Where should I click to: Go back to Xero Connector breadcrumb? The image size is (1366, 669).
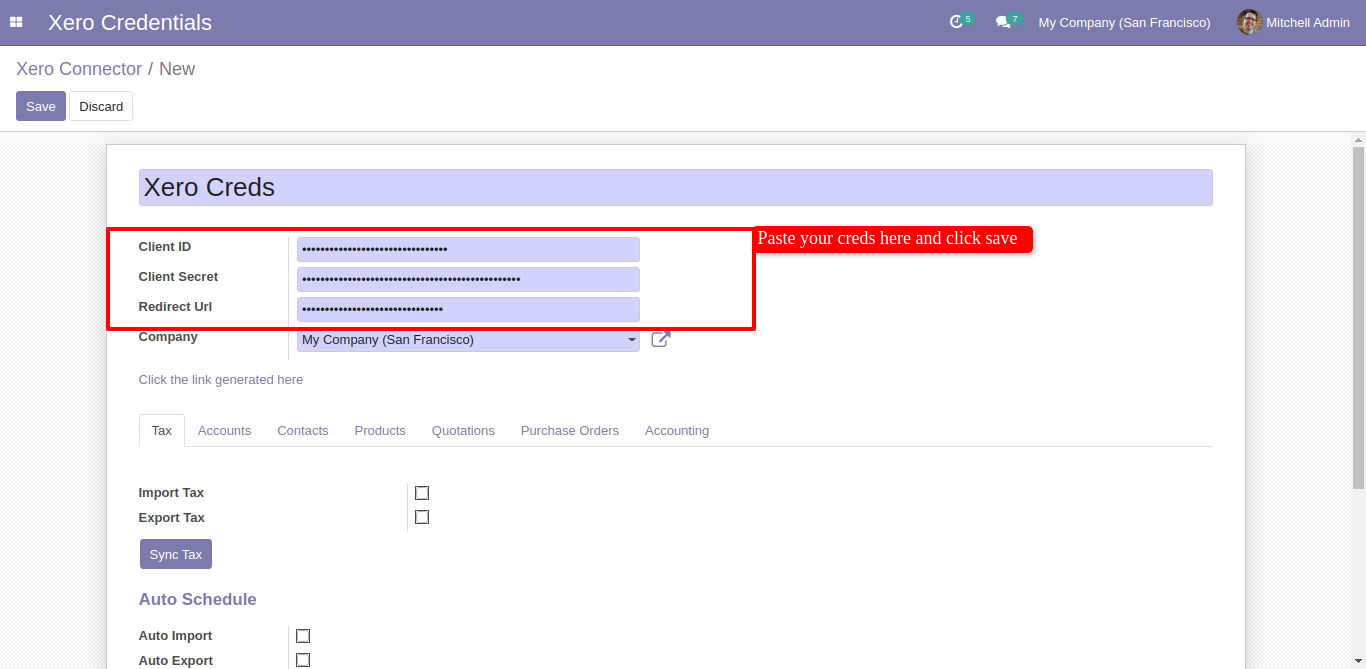click(x=79, y=69)
